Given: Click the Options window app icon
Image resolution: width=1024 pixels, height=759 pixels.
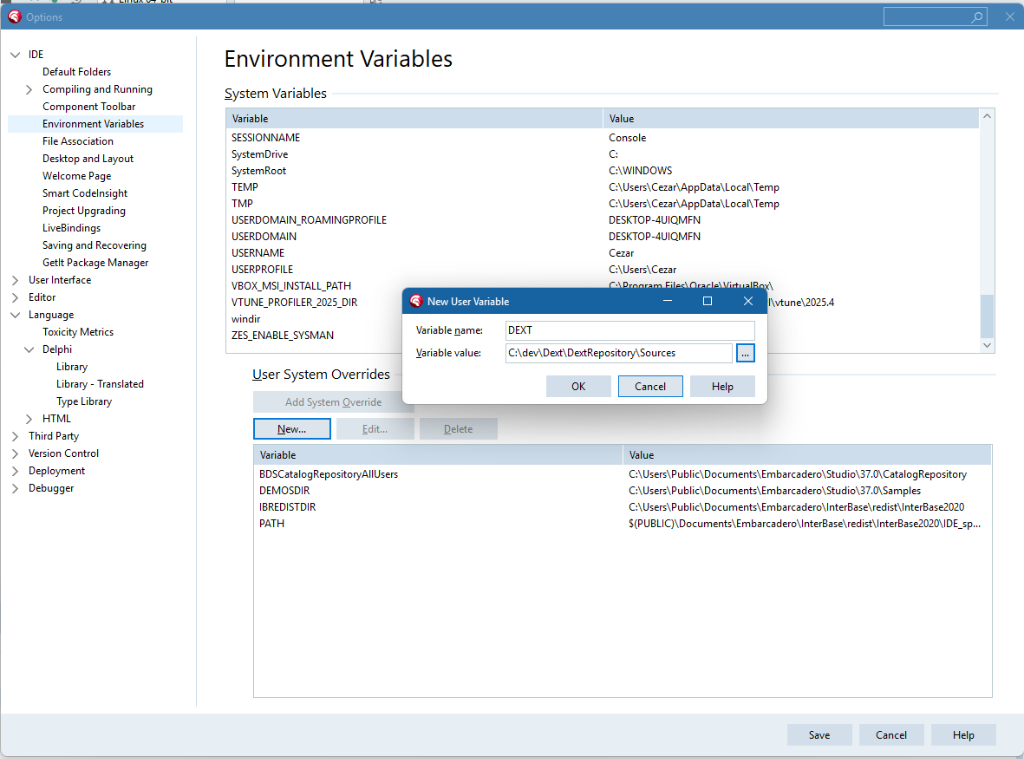Looking at the screenshot, I should click(x=14, y=17).
